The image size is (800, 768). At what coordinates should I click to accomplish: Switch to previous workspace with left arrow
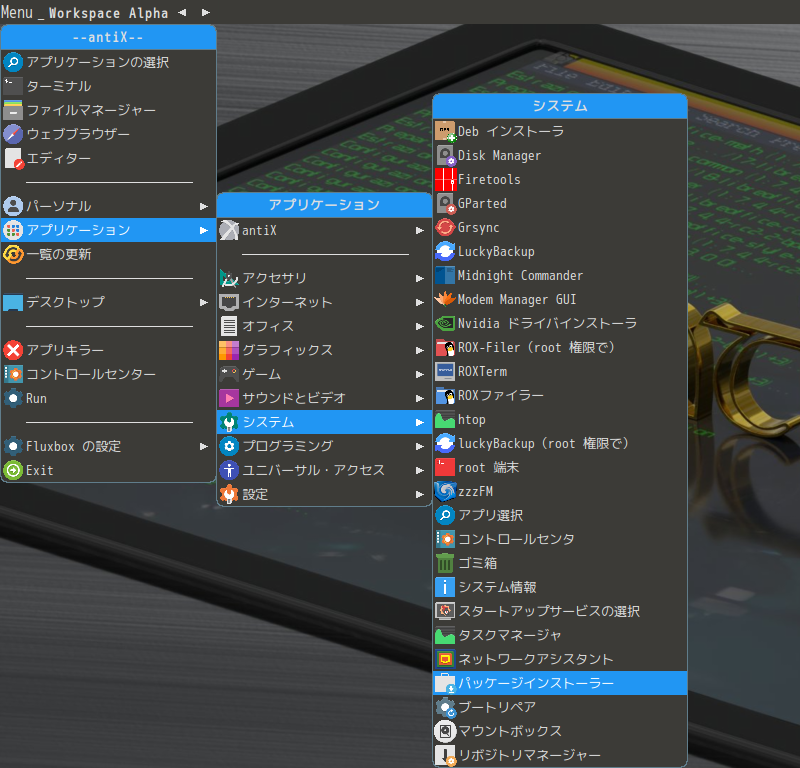182,12
